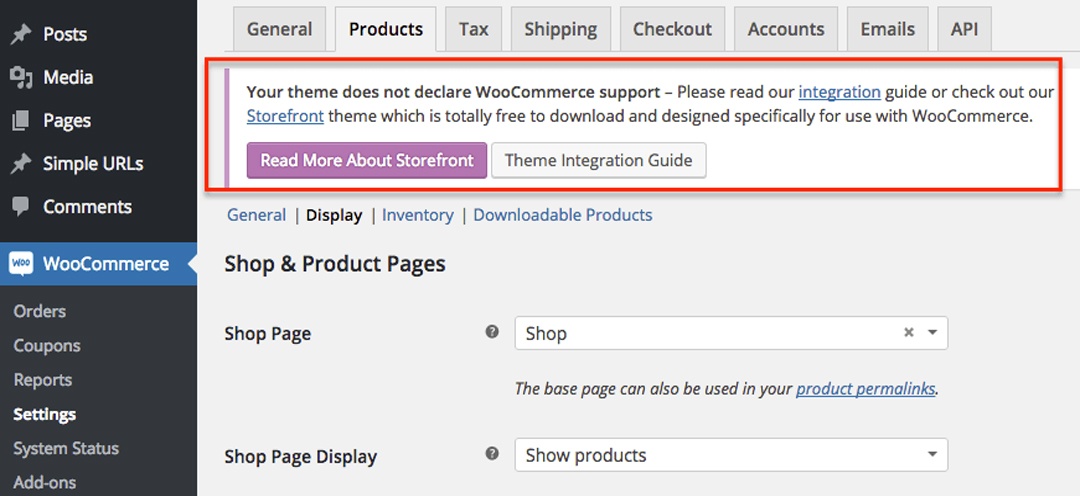Click help icon beside Shop Page Display
This screenshot has width=1080, height=496.
[492, 453]
